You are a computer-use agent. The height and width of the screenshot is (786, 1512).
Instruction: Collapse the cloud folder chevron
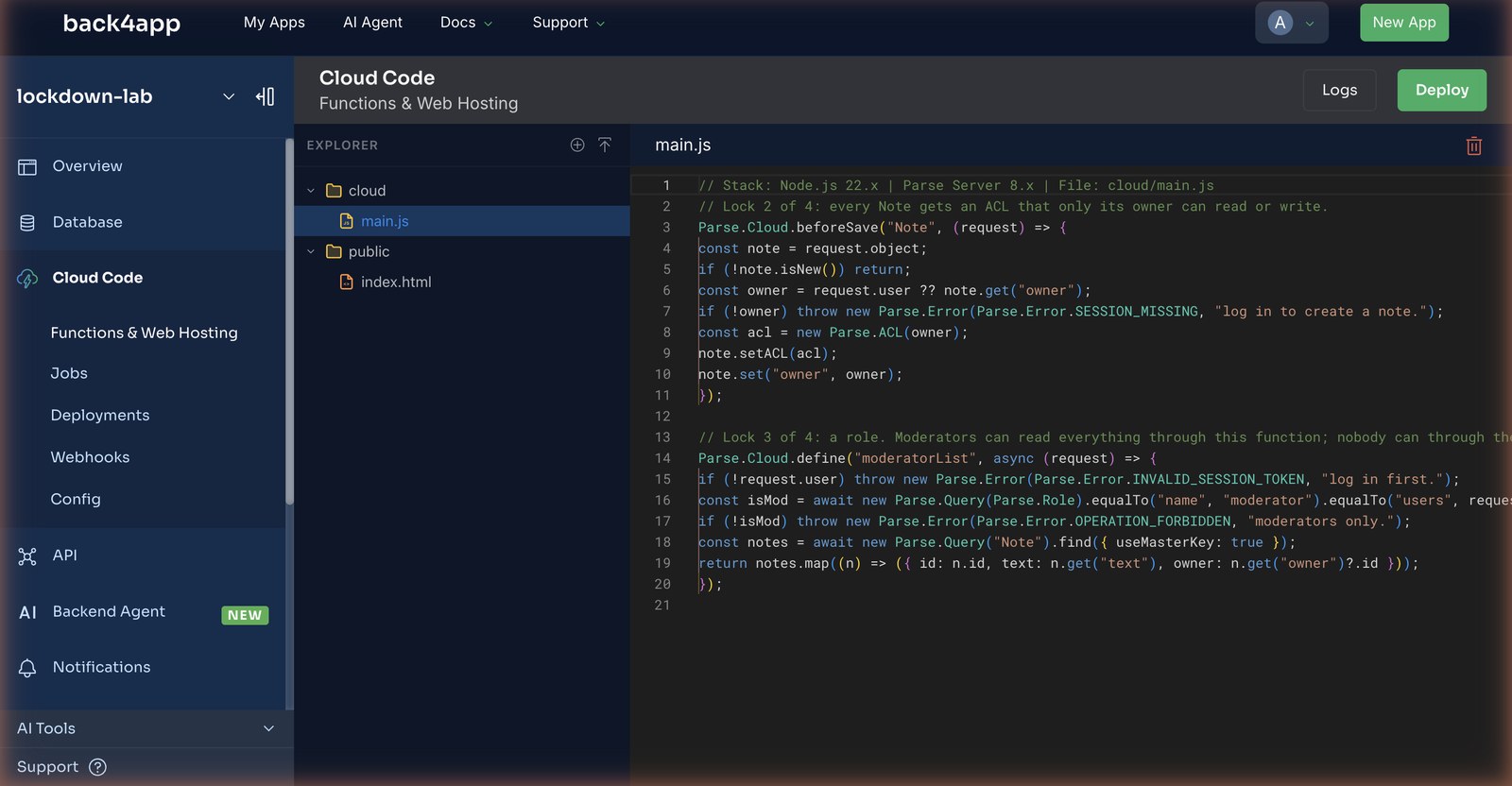[311, 191]
